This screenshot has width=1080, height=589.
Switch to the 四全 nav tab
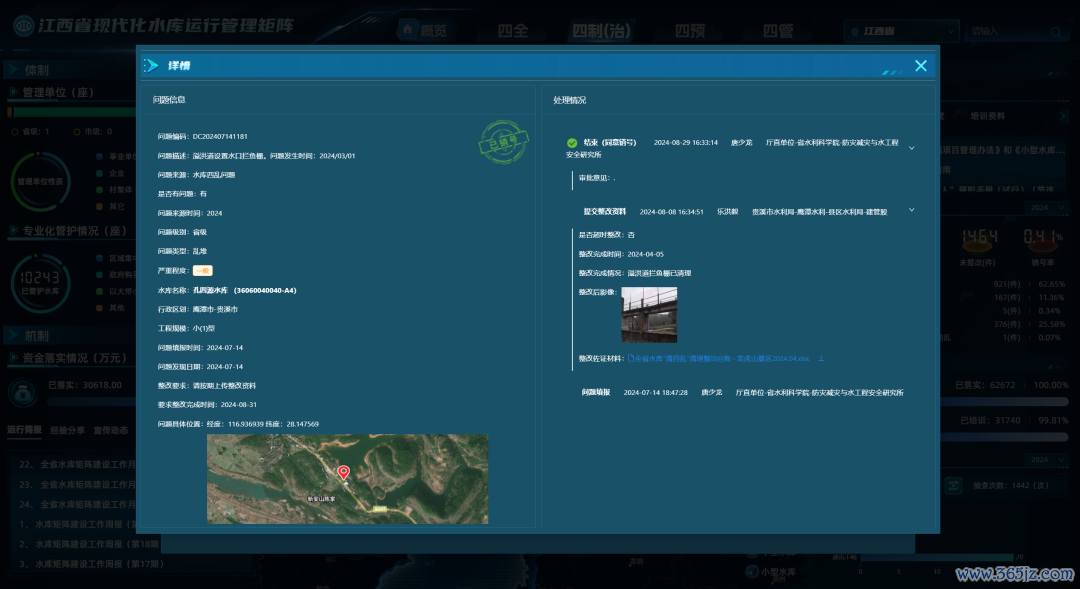point(513,30)
